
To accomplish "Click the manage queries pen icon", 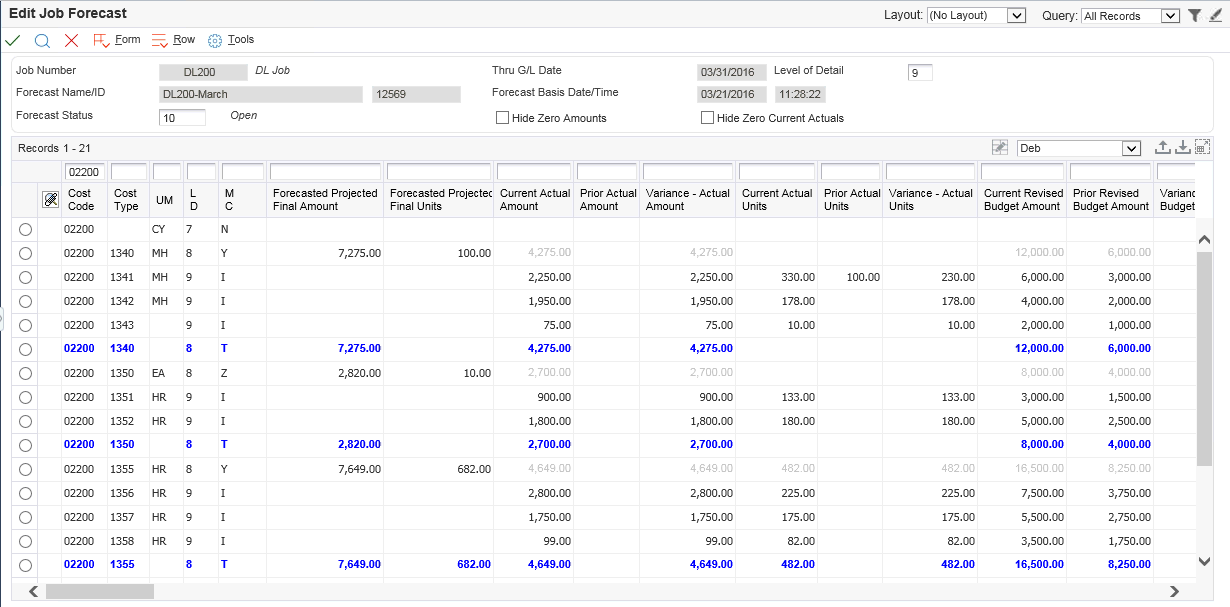I will tap(1215, 15).
